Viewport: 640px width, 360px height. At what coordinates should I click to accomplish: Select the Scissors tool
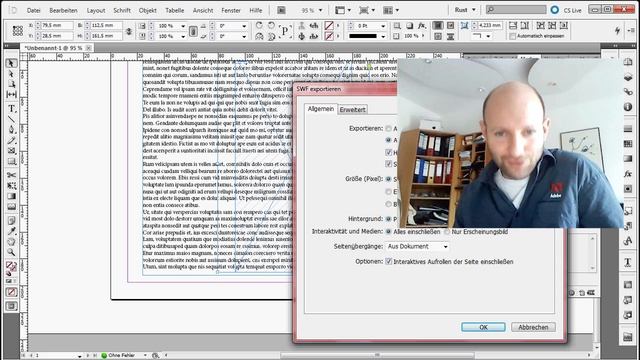tap(11, 175)
